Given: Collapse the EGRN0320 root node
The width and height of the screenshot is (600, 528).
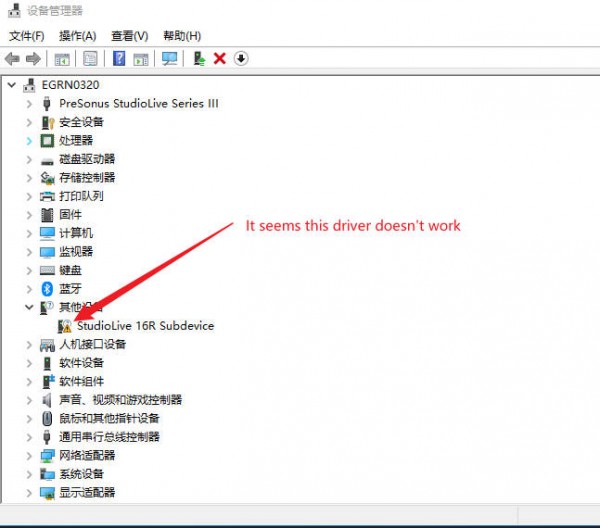Looking at the screenshot, I should coord(12,85).
